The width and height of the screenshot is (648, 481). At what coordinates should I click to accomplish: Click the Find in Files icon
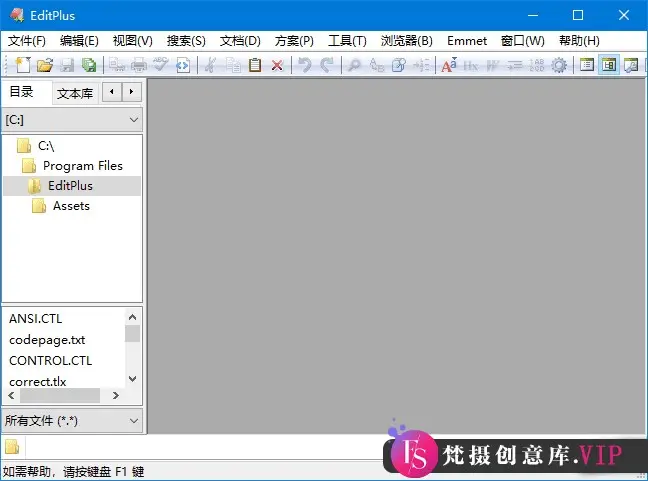pyautogui.click(x=399, y=65)
